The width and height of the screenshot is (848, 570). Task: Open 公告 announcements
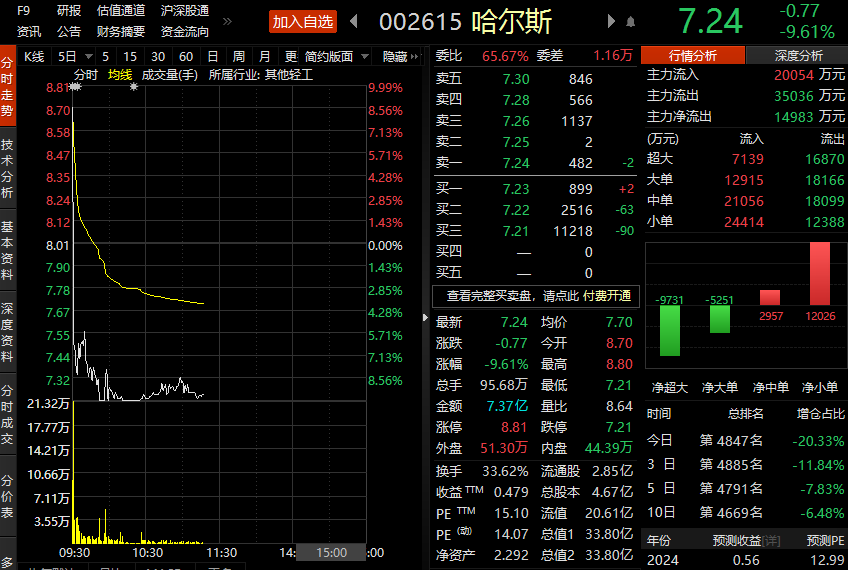coord(69,32)
